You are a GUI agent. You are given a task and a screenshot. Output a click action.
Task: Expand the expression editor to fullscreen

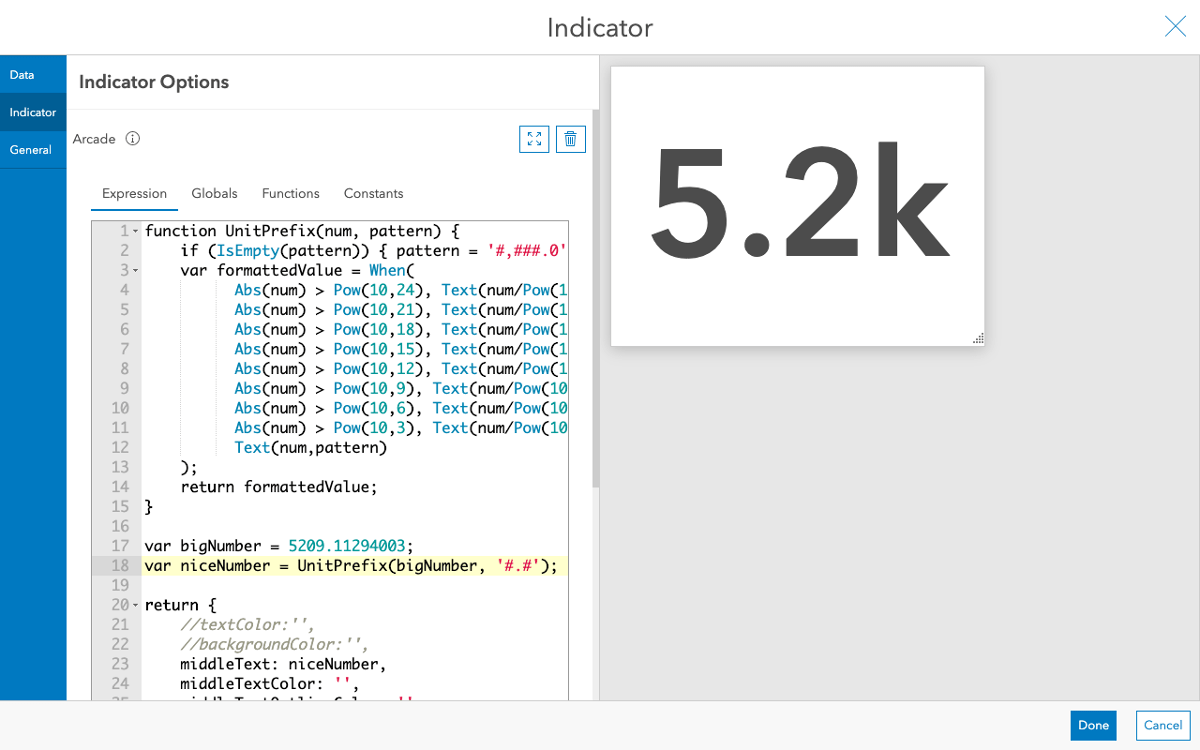[534, 139]
